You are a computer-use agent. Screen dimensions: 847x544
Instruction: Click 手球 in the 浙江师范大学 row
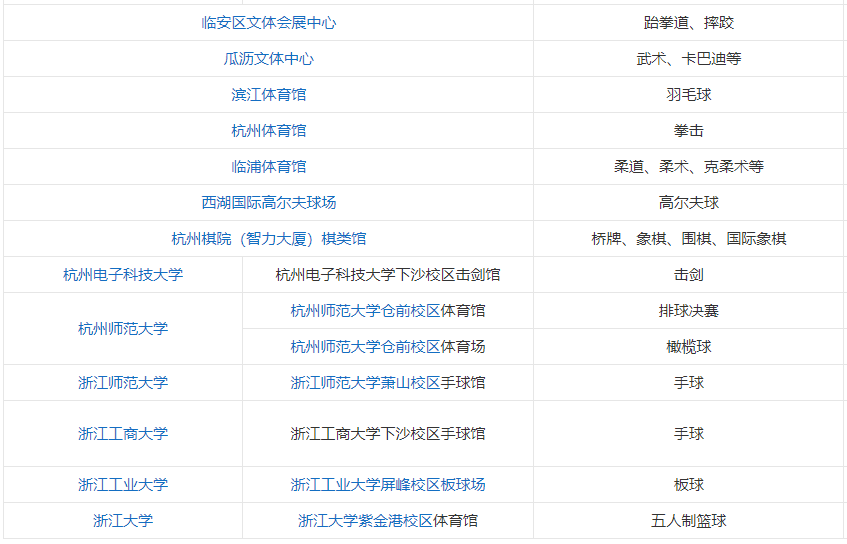tap(689, 382)
